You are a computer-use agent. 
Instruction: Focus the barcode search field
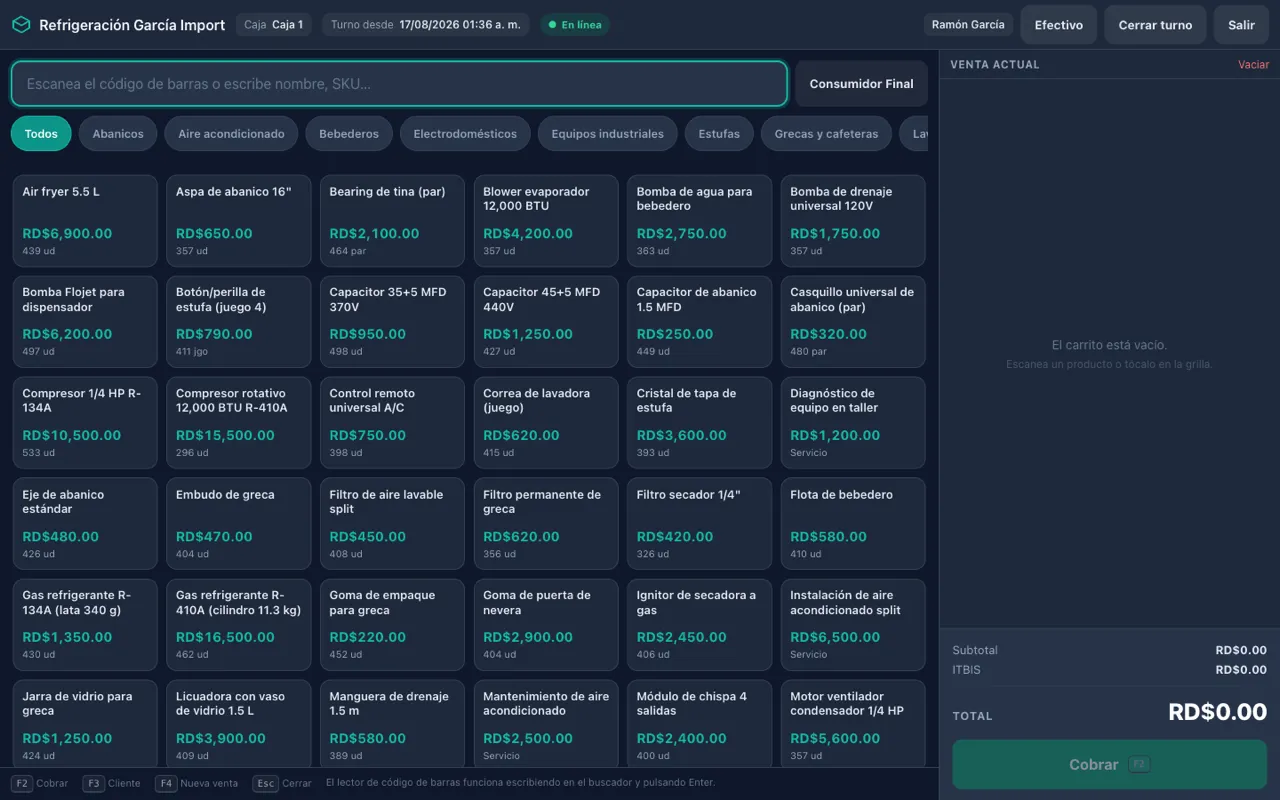click(399, 84)
